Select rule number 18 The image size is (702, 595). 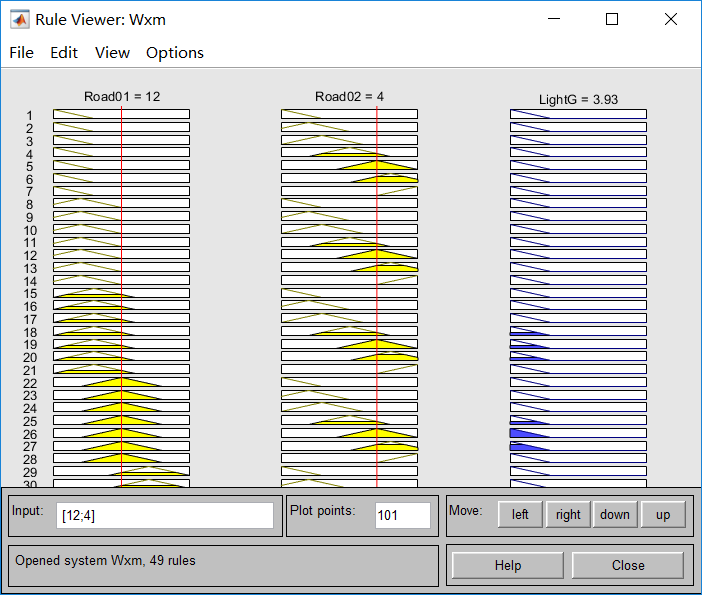pos(30,333)
